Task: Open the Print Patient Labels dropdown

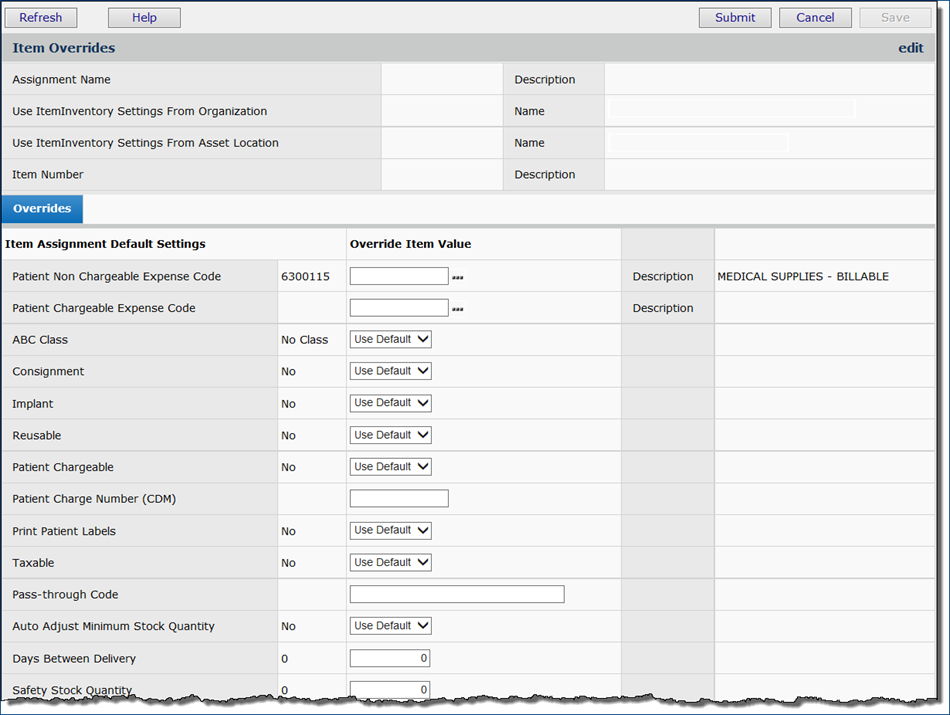Action: 390,531
